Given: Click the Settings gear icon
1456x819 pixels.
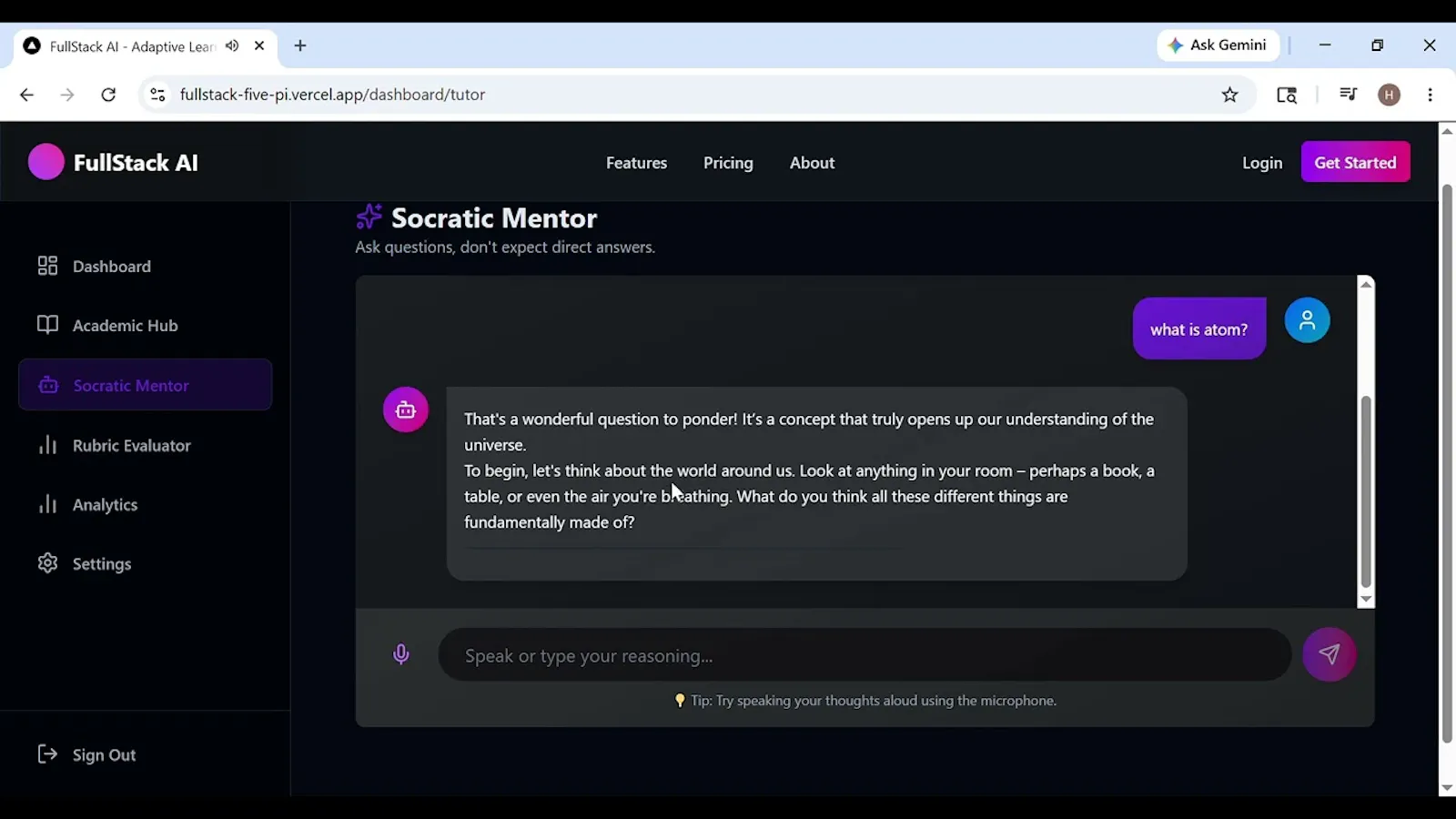Looking at the screenshot, I should tap(47, 563).
